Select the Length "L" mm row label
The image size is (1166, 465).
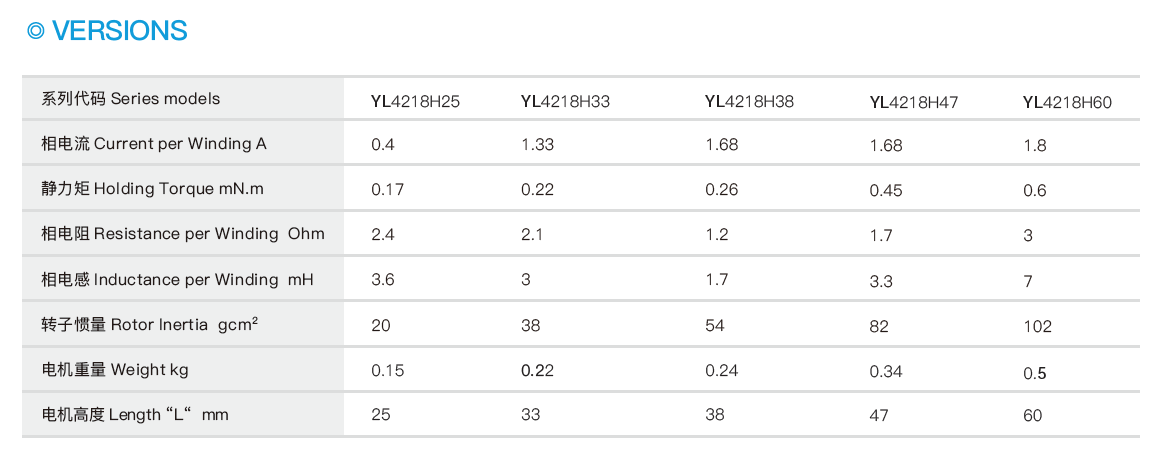click(x=134, y=415)
